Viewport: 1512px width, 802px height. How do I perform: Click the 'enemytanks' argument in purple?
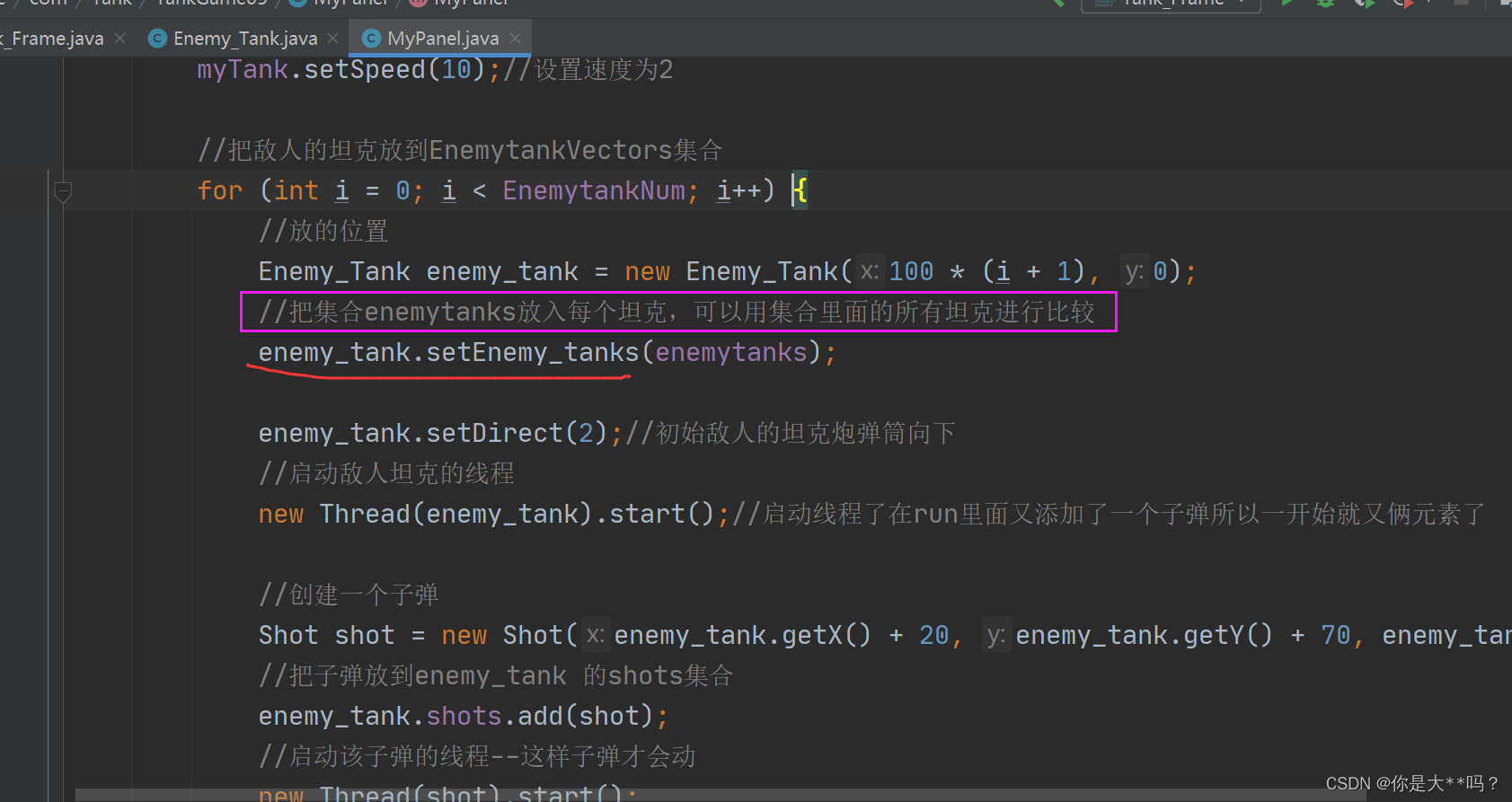(x=731, y=352)
